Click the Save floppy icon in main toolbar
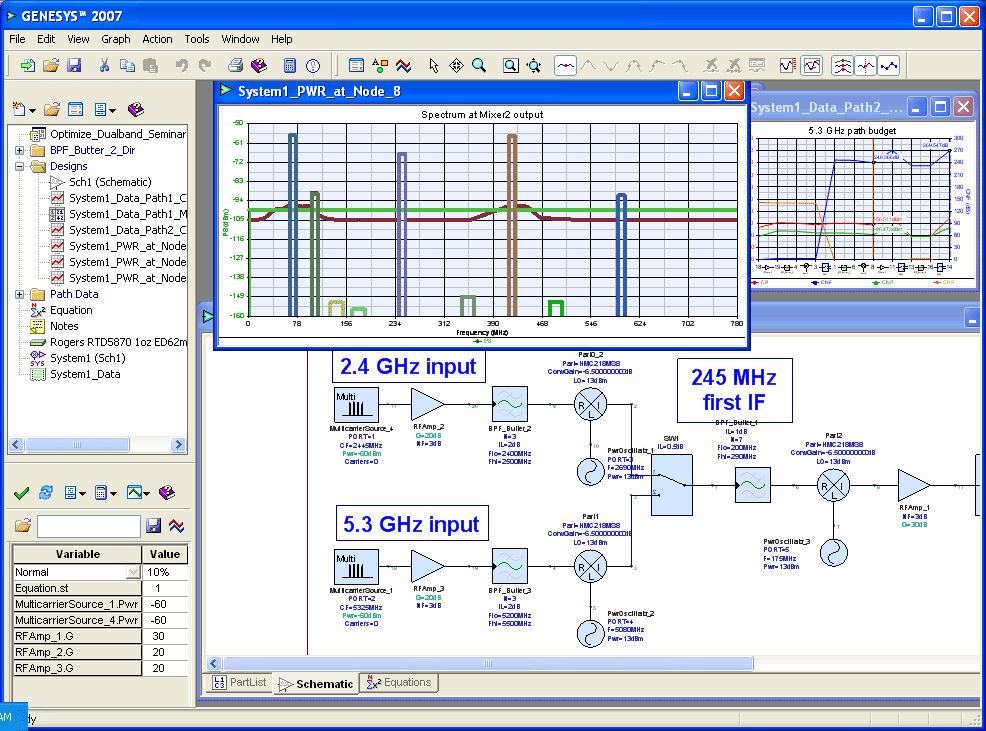This screenshot has height=731, width=986. point(74,65)
